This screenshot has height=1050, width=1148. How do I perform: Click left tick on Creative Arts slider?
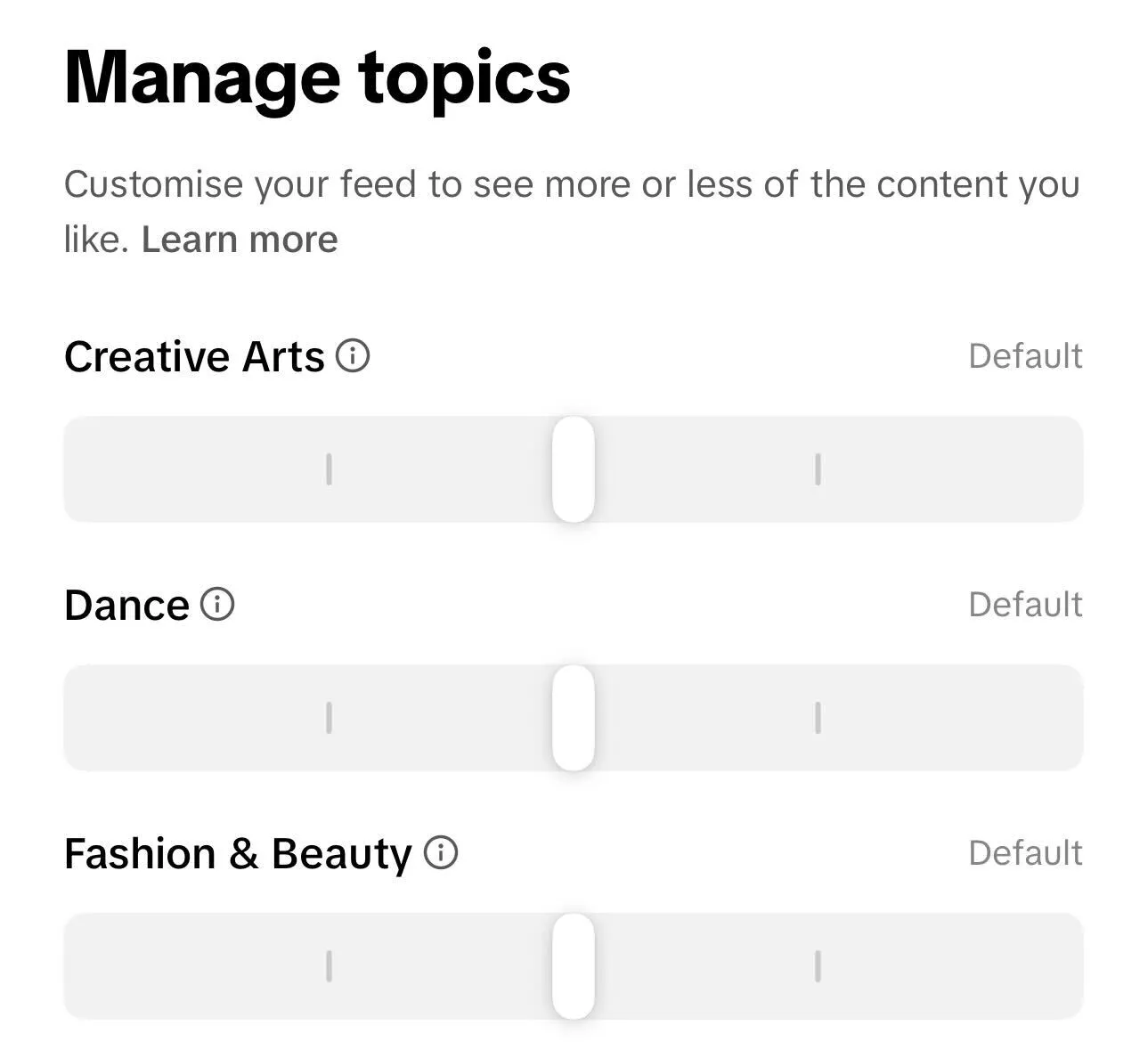[330, 470]
